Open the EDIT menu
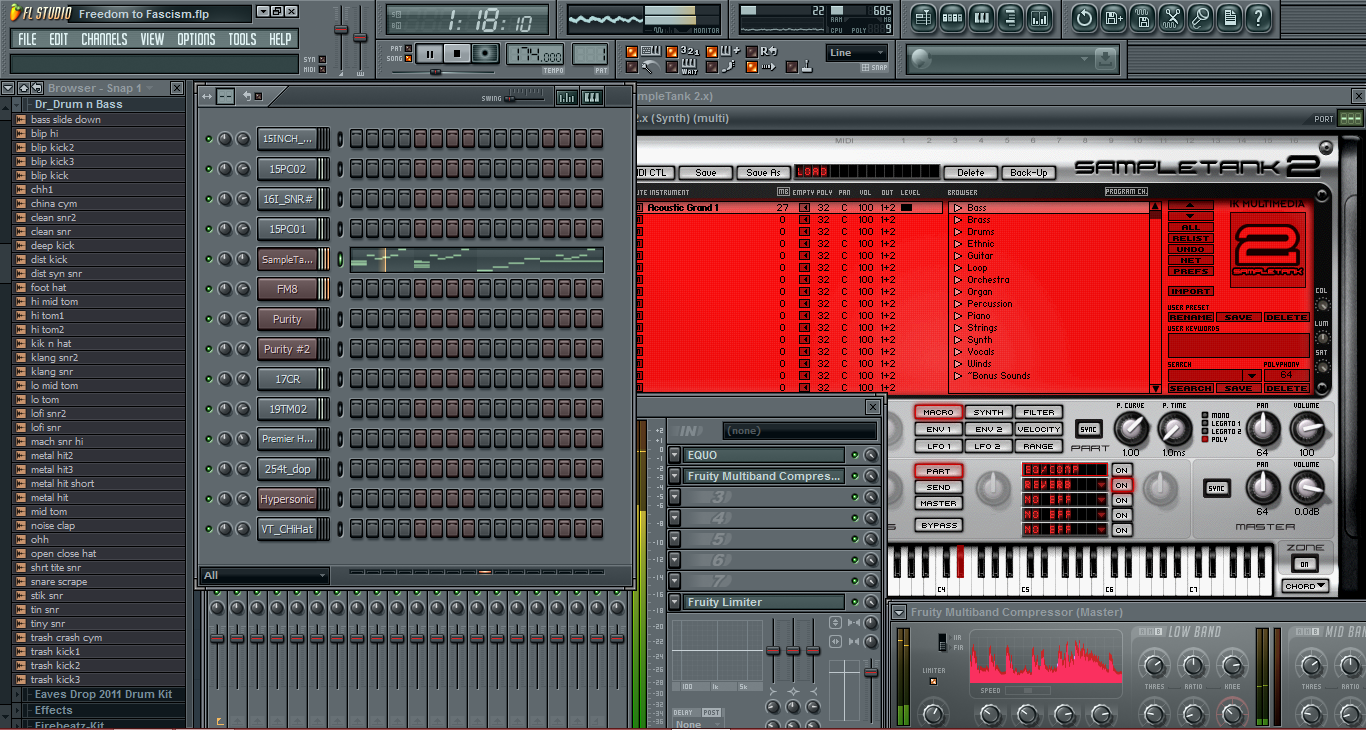Viewport: 1366px width, 730px height. pyautogui.click(x=59, y=39)
